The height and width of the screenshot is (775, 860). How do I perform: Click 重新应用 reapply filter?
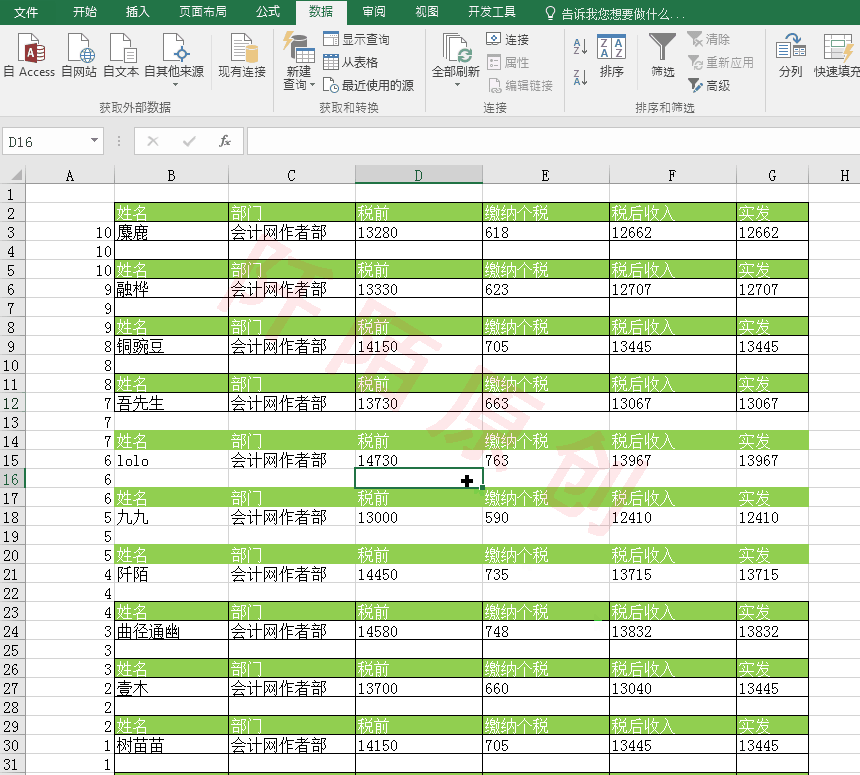click(721, 63)
